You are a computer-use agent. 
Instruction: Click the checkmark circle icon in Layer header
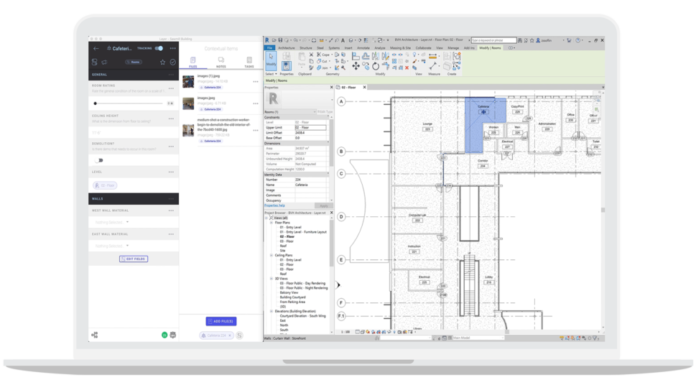click(173, 62)
